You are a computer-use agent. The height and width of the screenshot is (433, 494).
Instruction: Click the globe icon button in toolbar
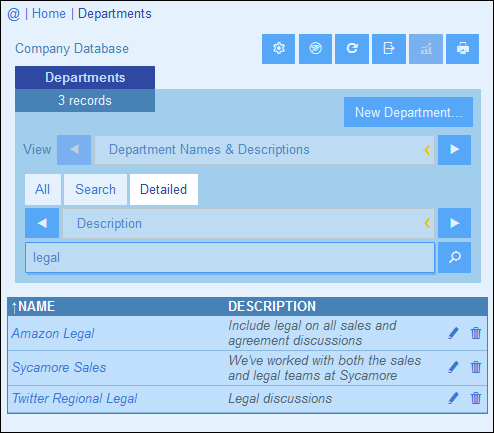pos(315,49)
